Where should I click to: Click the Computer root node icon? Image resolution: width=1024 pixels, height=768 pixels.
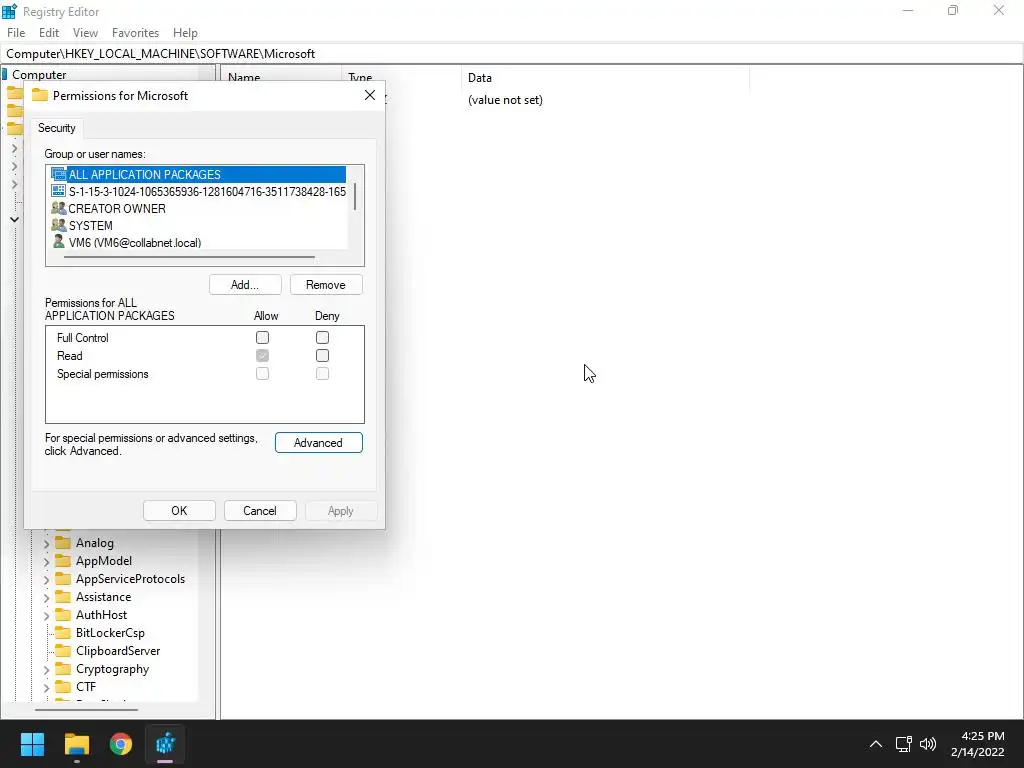pos(5,74)
